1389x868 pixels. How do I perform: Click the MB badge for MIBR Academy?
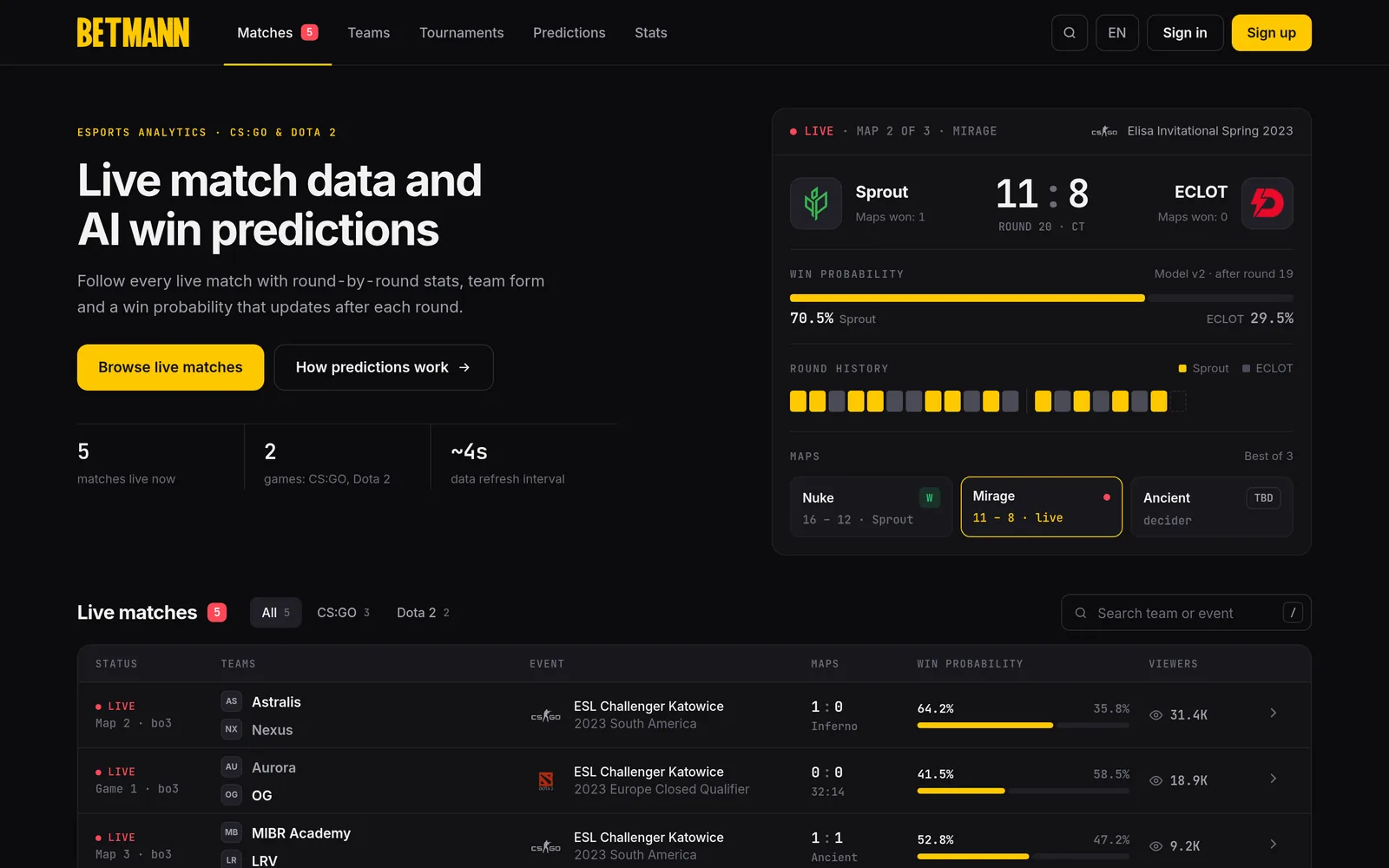[x=231, y=832]
